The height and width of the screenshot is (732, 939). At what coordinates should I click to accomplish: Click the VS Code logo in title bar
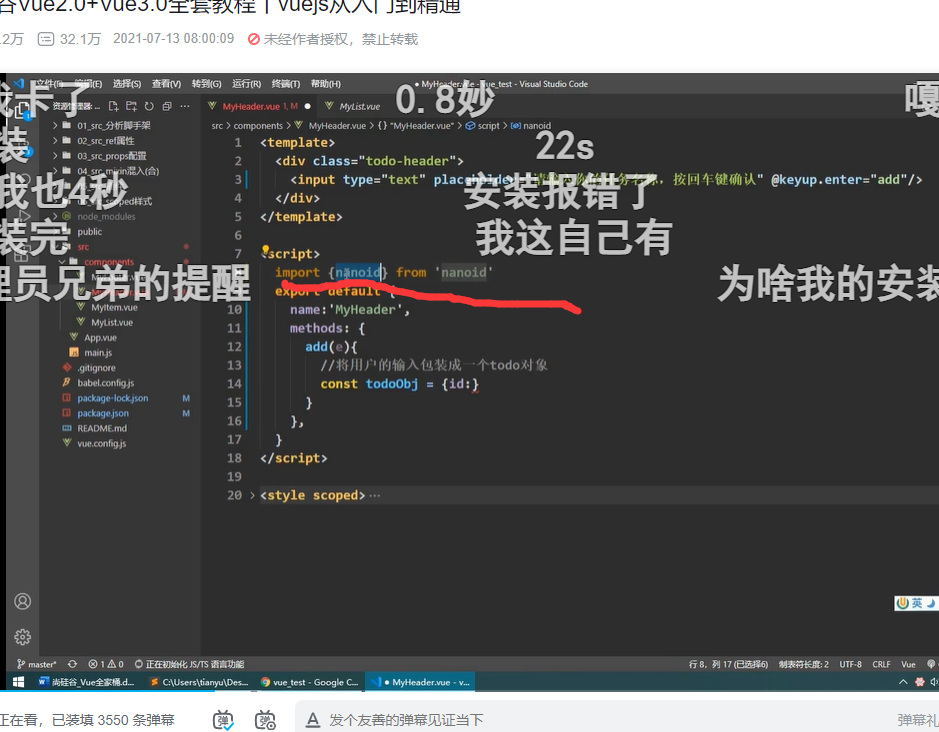[x=19, y=83]
